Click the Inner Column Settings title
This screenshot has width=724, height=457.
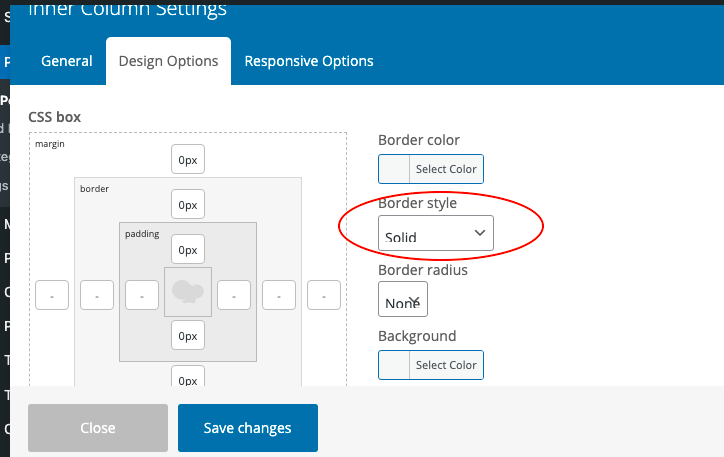coord(127,9)
